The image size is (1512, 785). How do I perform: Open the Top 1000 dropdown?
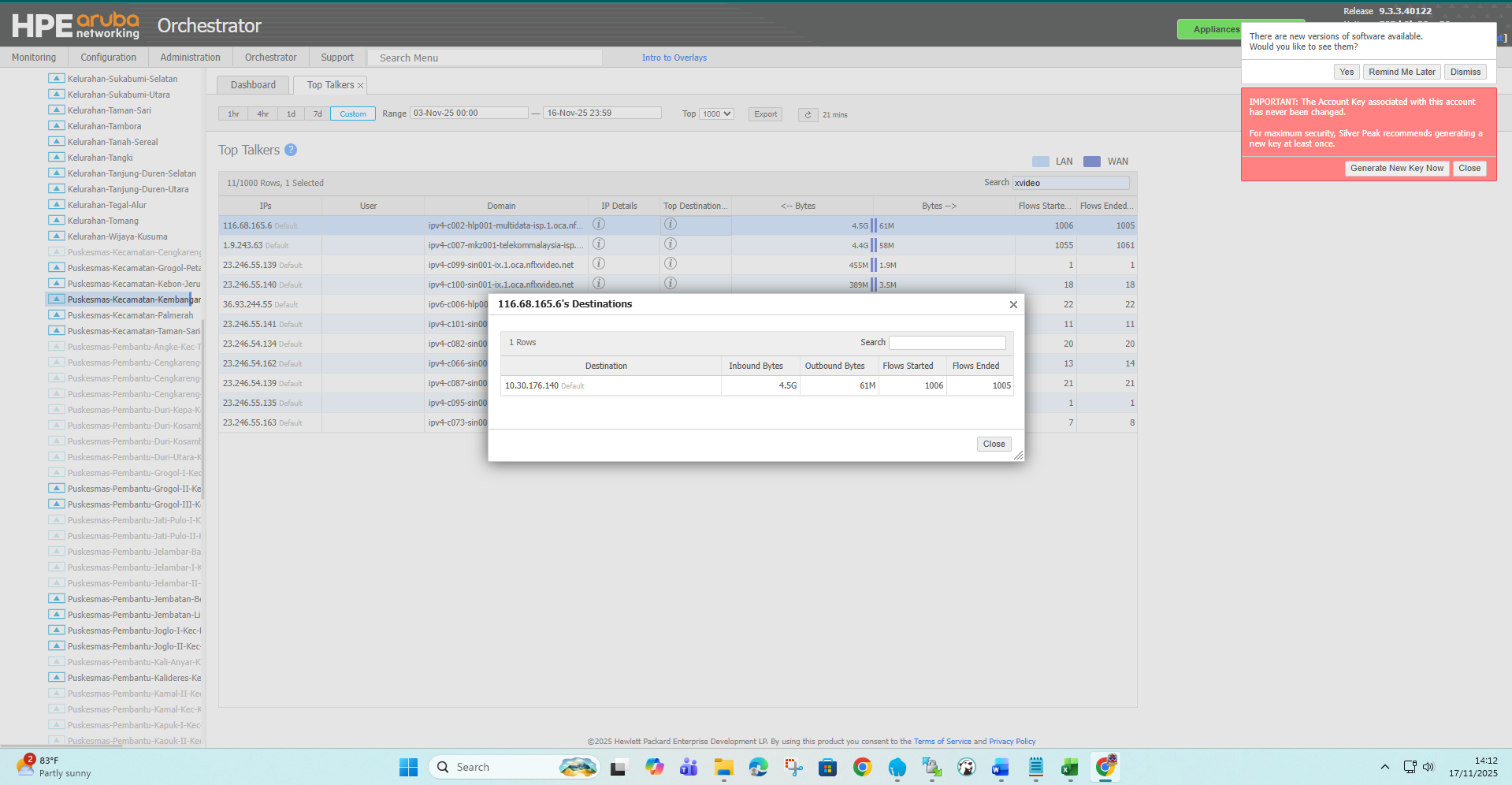[717, 114]
